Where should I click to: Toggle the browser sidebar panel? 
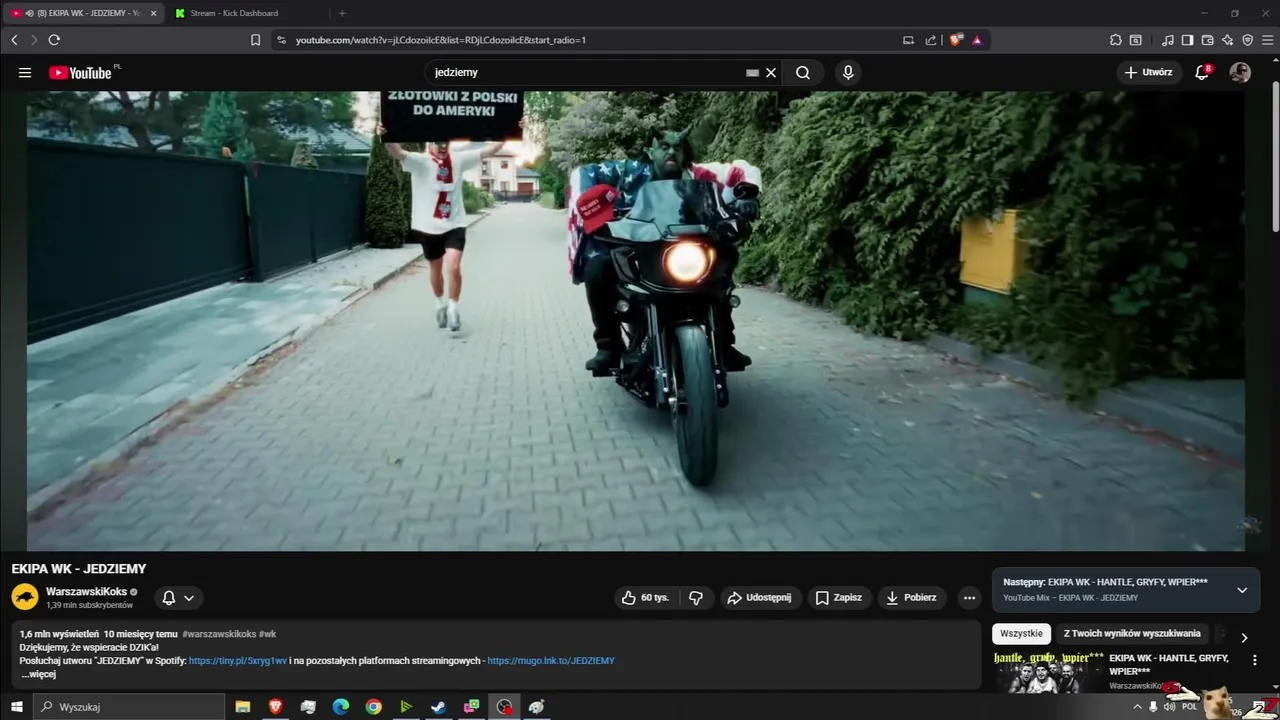(1187, 40)
